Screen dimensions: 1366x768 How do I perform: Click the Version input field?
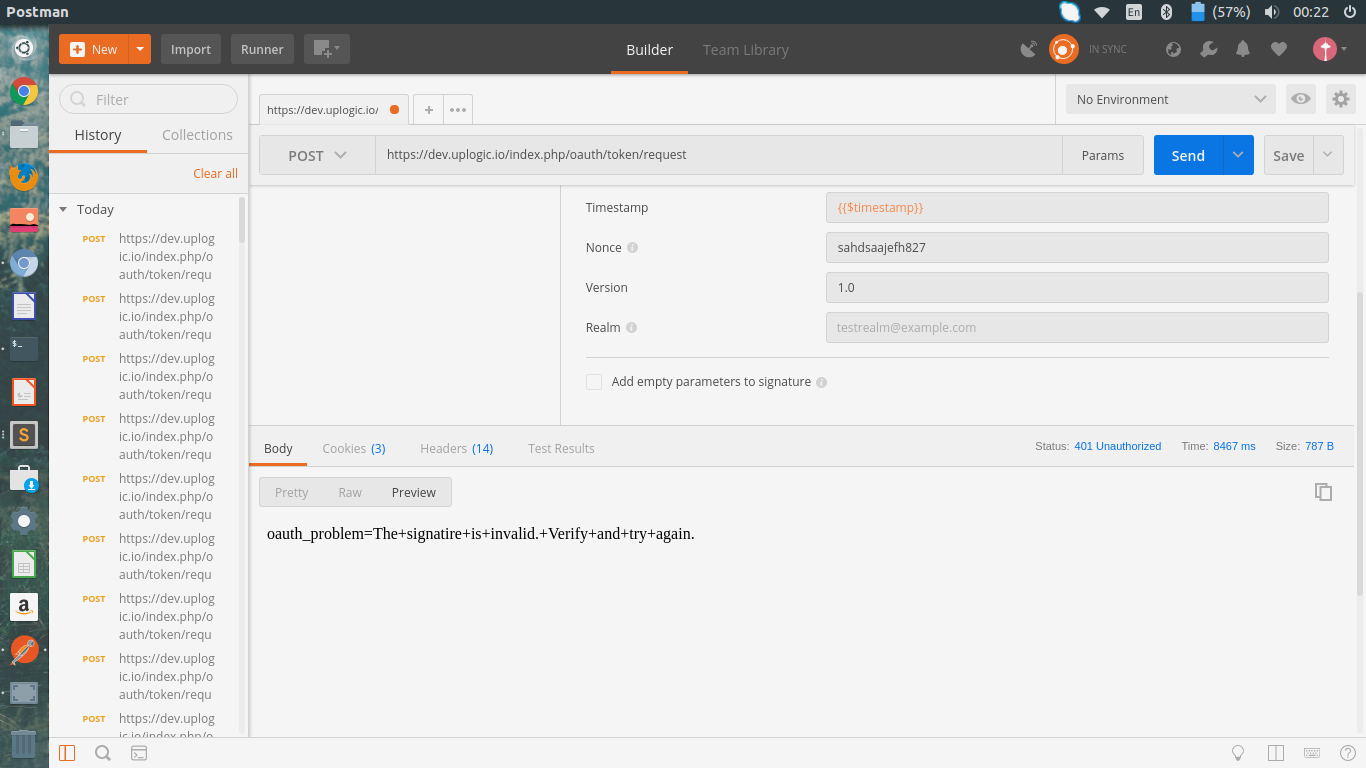[x=1077, y=287]
